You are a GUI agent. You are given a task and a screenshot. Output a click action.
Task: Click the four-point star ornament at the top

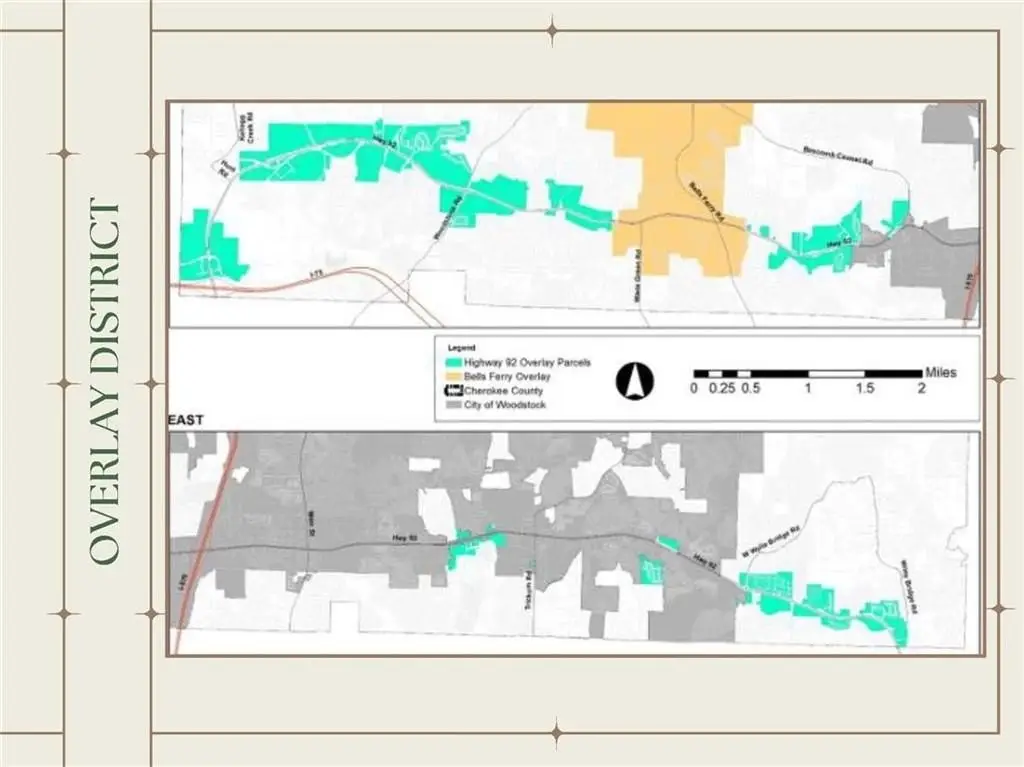[x=552, y=30]
